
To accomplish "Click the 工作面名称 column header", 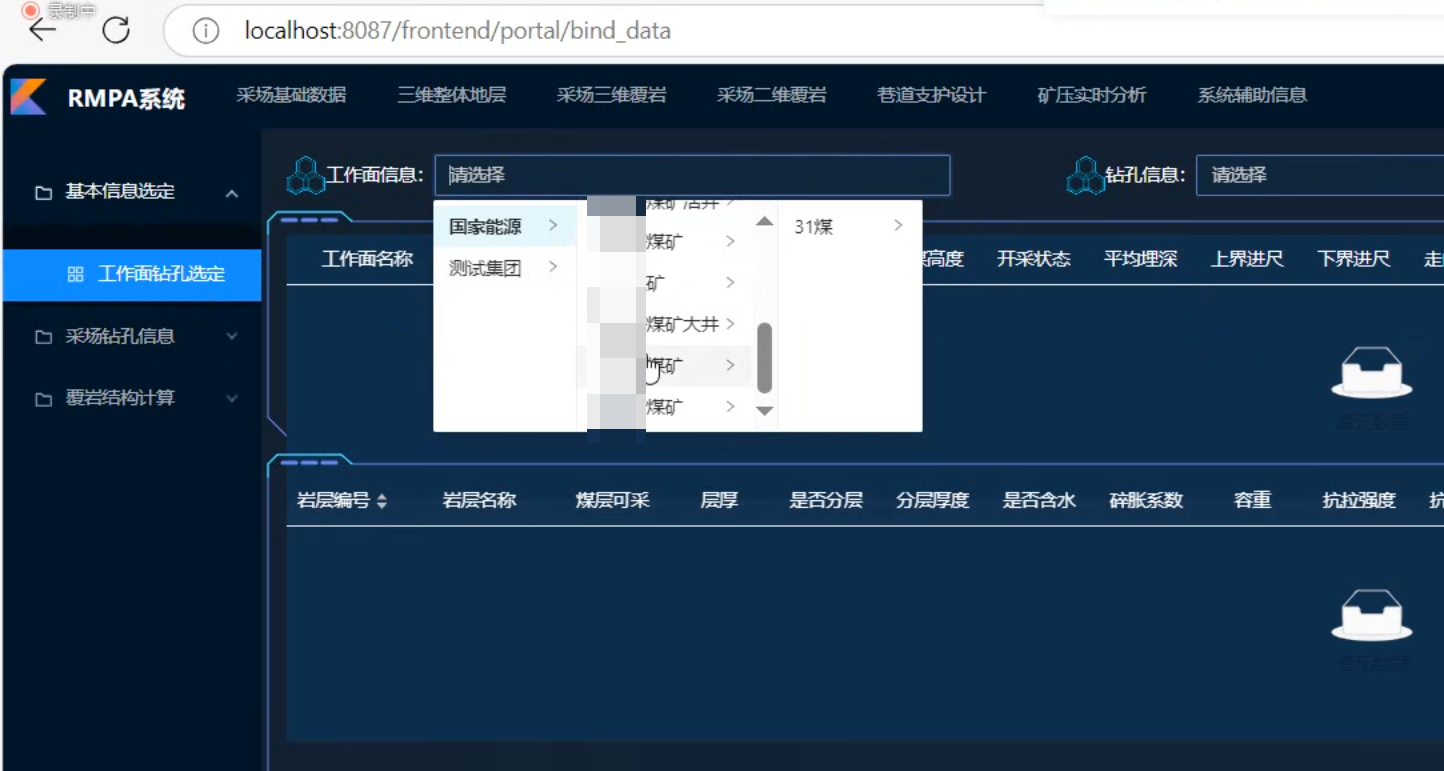I will [367, 260].
